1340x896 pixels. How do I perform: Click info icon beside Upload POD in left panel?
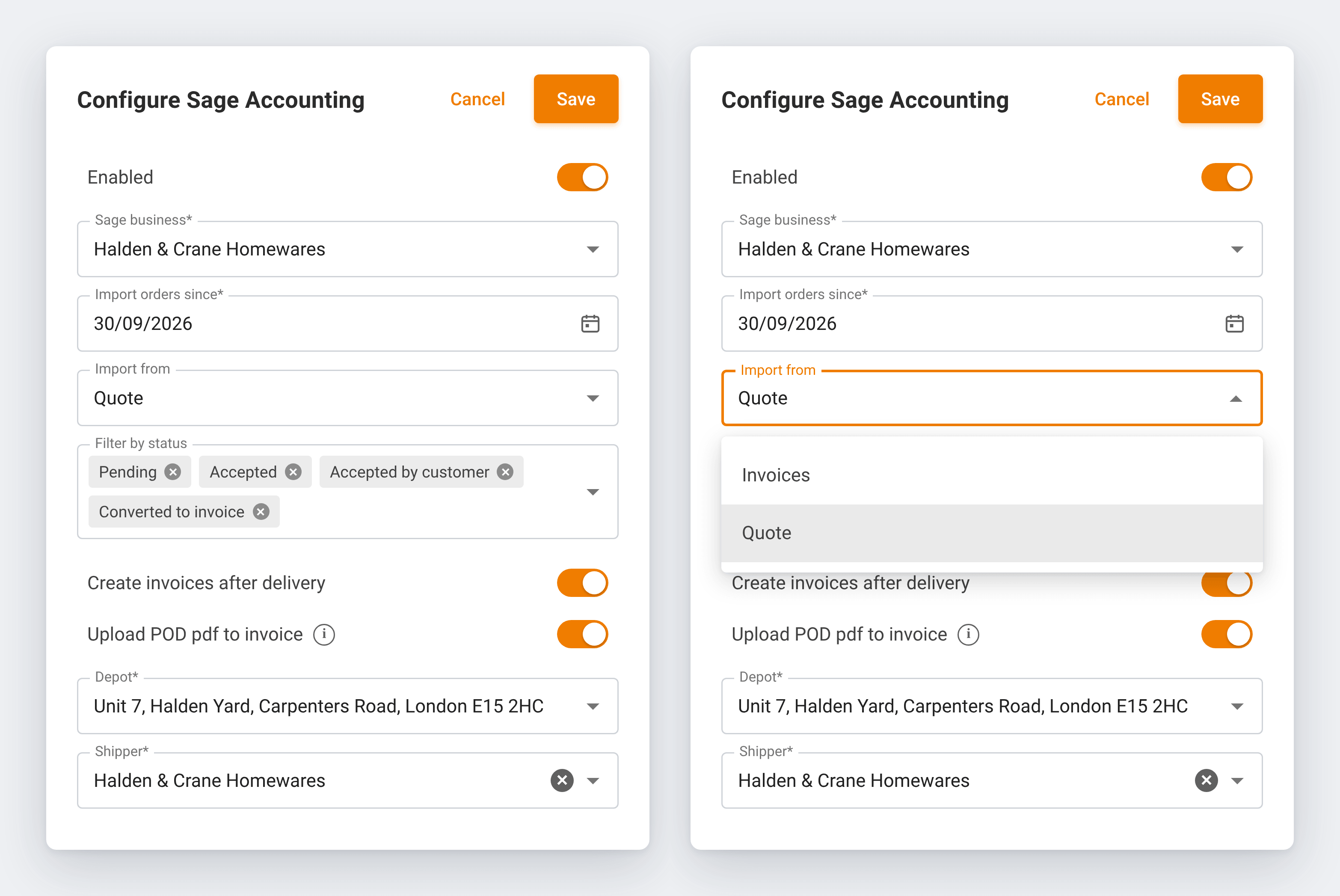pyautogui.click(x=324, y=634)
